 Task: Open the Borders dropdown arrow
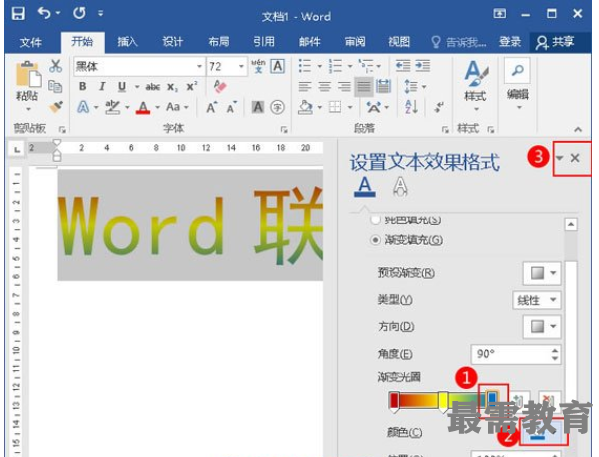[350, 107]
